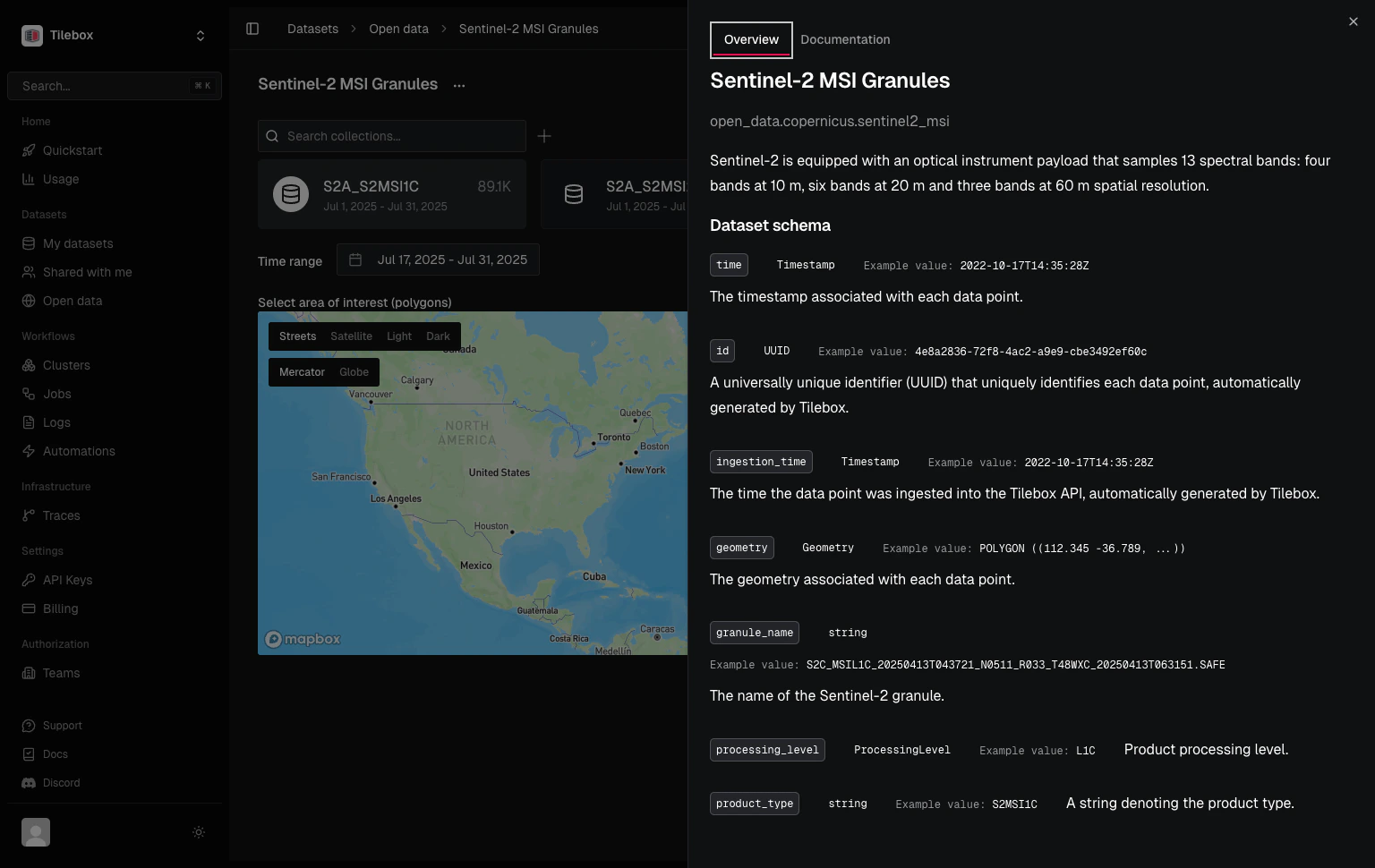Open the Tilebox workspace switcher chevron
The width and height of the screenshot is (1375, 868).
tap(201, 36)
